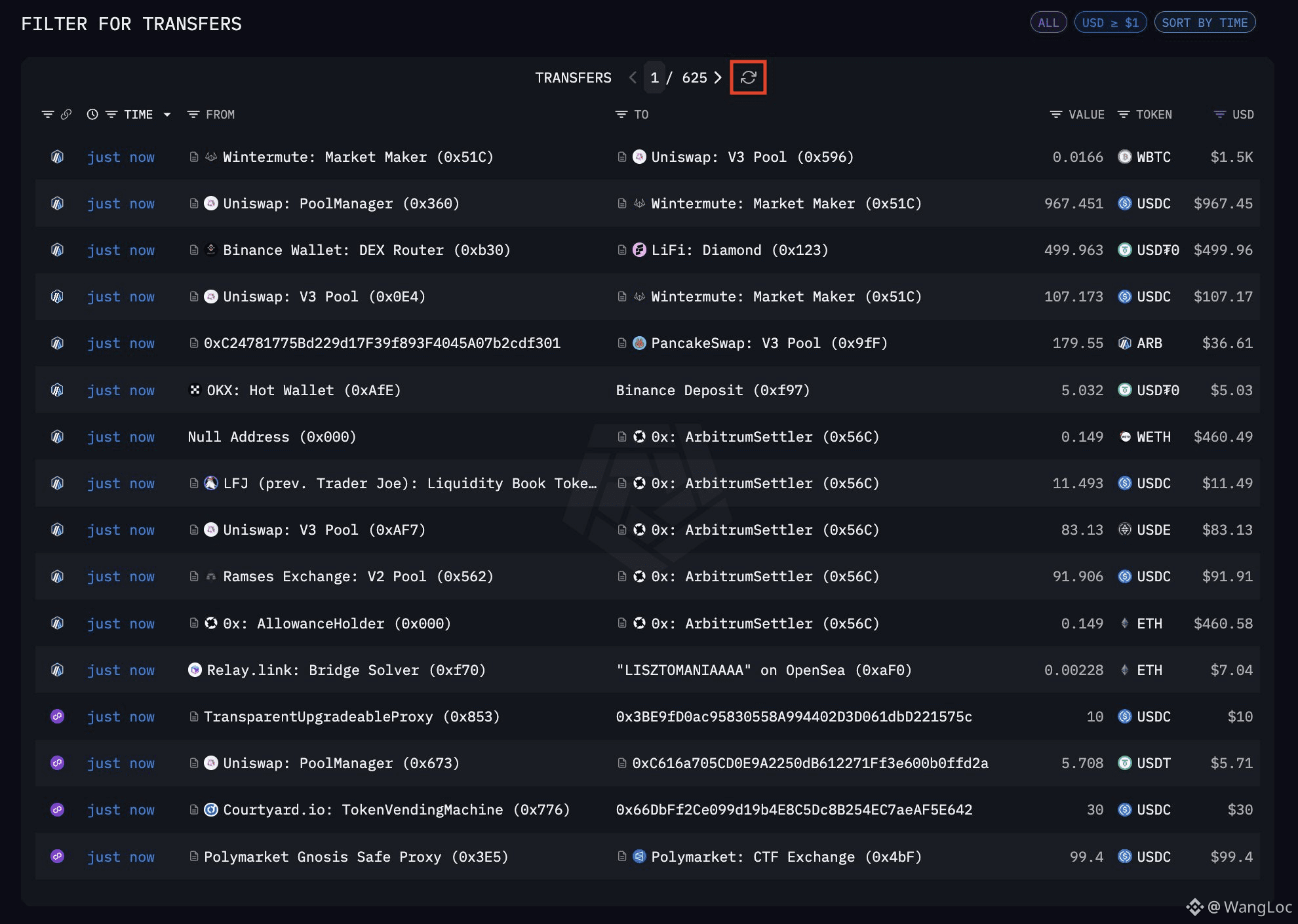Open the FROM column filter
Viewport: 1298px width, 924px height.
click(x=193, y=115)
